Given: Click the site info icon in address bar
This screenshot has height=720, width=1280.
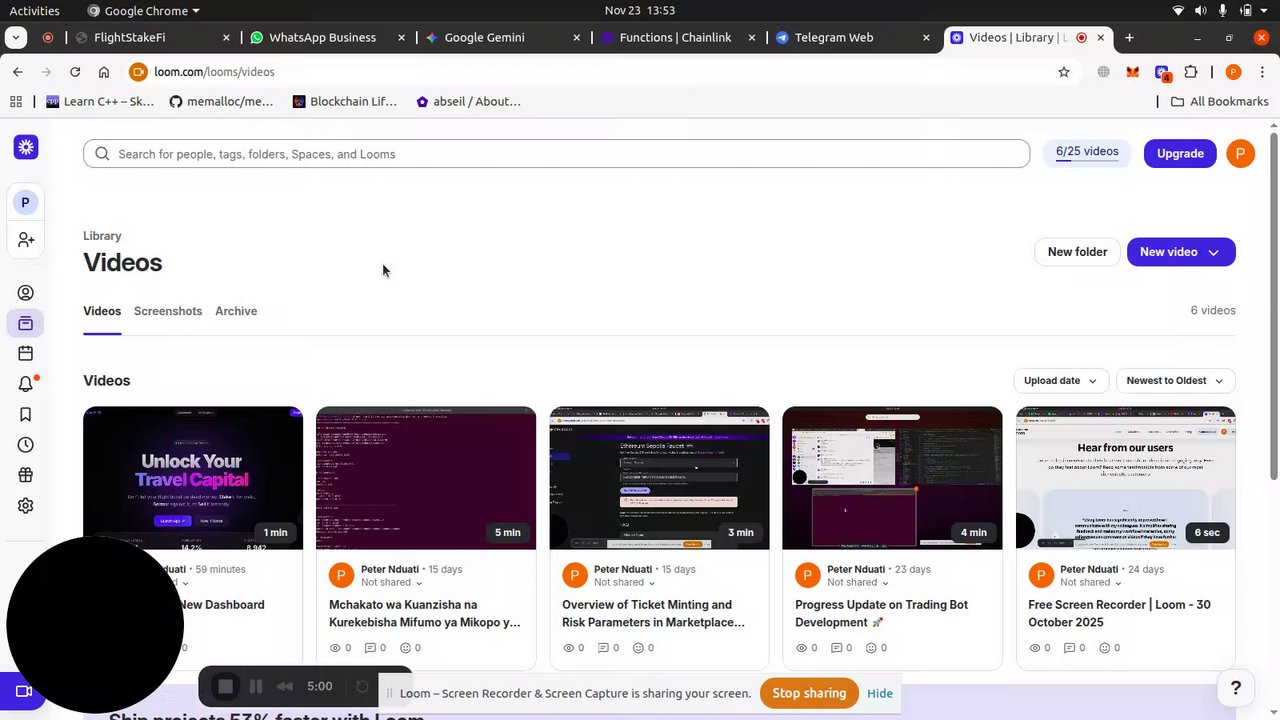Looking at the screenshot, I should point(138,72).
